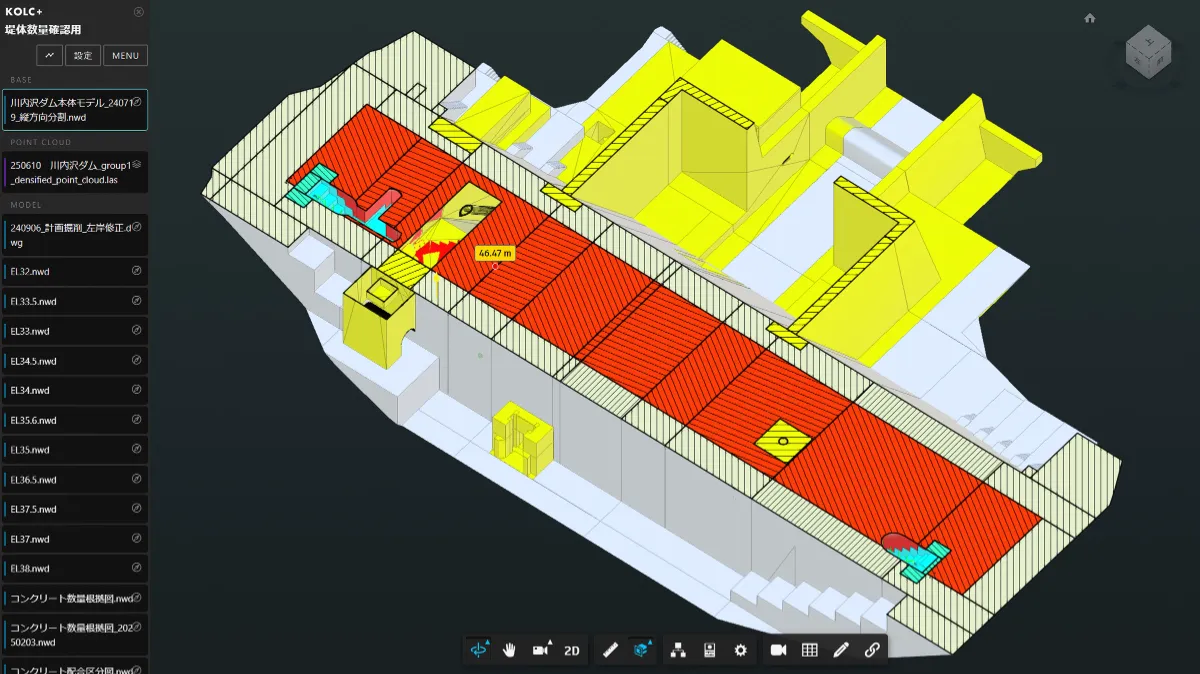Viewport: 1200px width, 674px height.
Task: Switch to 2D view mode
Action: tap(572, 650)
